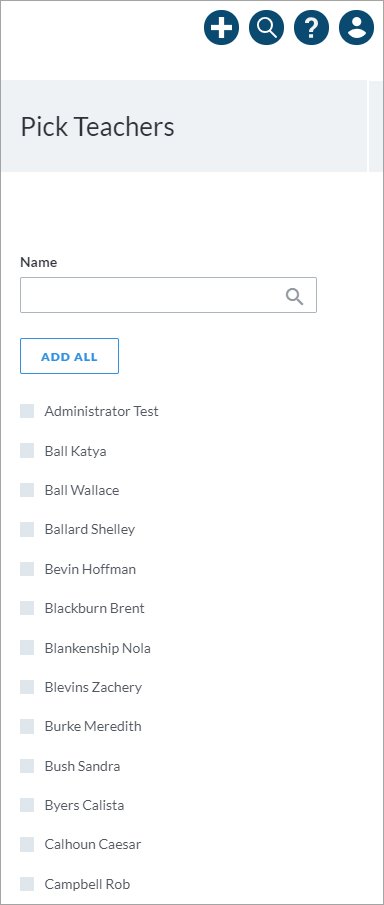384x905 pixels.
Task: Tick the Byers Calista checkbox
Action: pos(27,805)
